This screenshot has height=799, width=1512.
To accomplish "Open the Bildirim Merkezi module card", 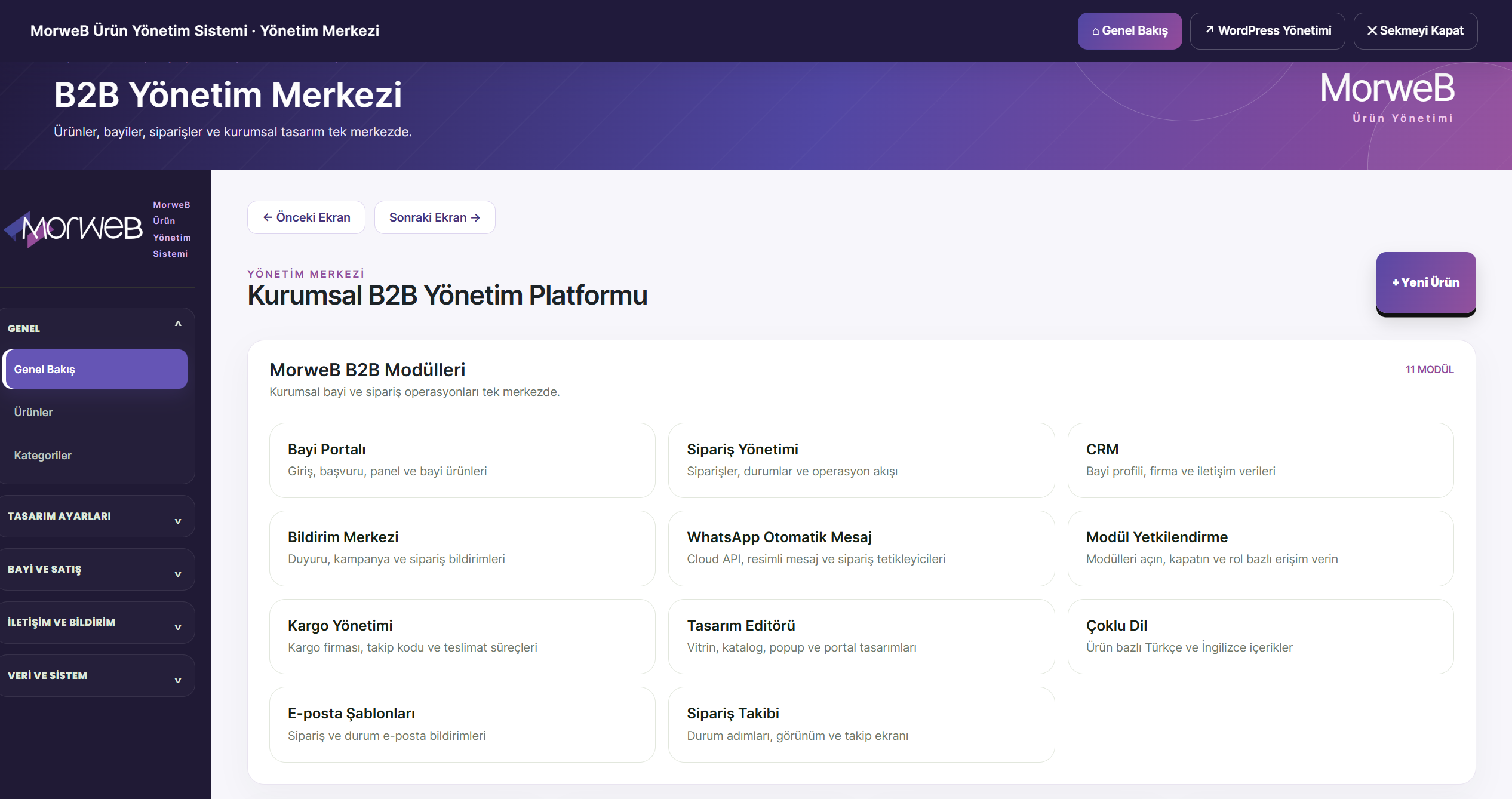I will click(x=462, y=548).
